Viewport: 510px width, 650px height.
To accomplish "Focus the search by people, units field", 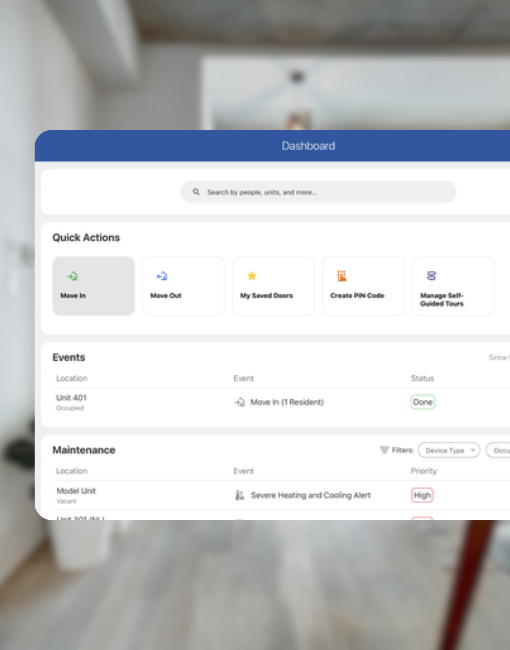I will pyautogui.click(x=318, y=192).
